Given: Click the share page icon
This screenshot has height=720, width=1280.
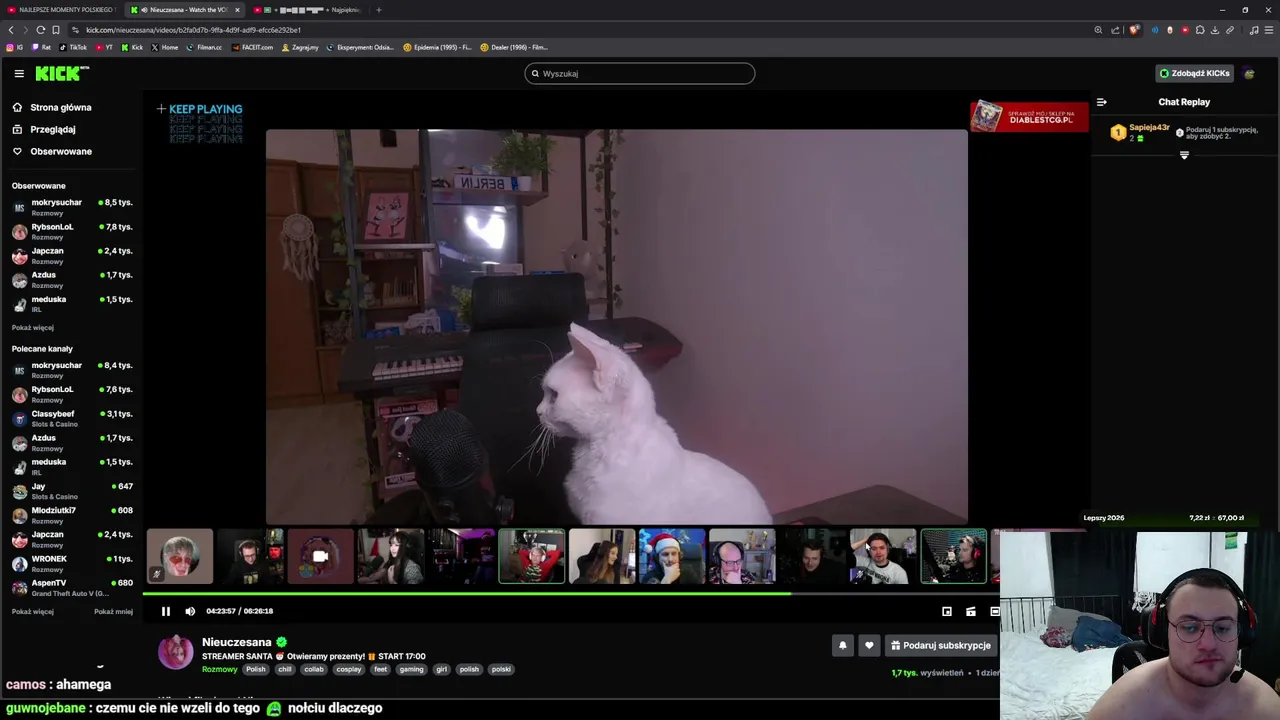Looking at the screenshot, I should (1115, 30).
